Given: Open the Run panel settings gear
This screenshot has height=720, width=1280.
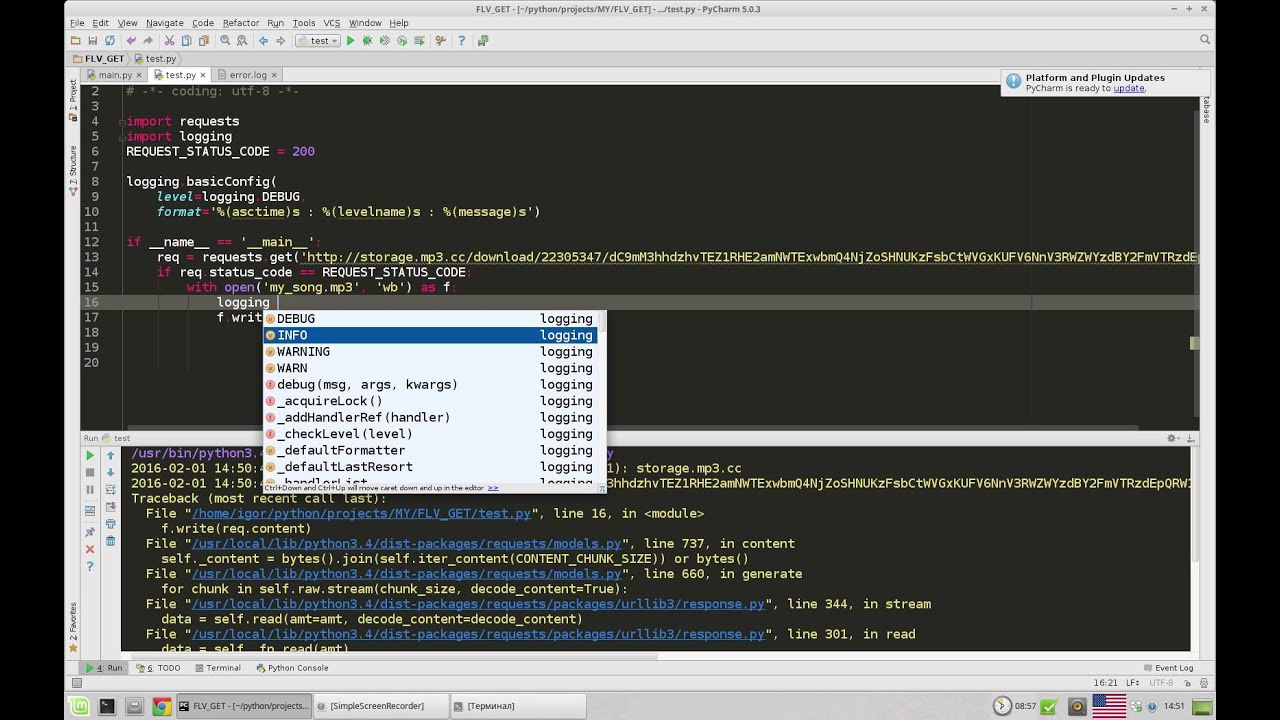Looking at the screenshot, I should pos(1171,438).
